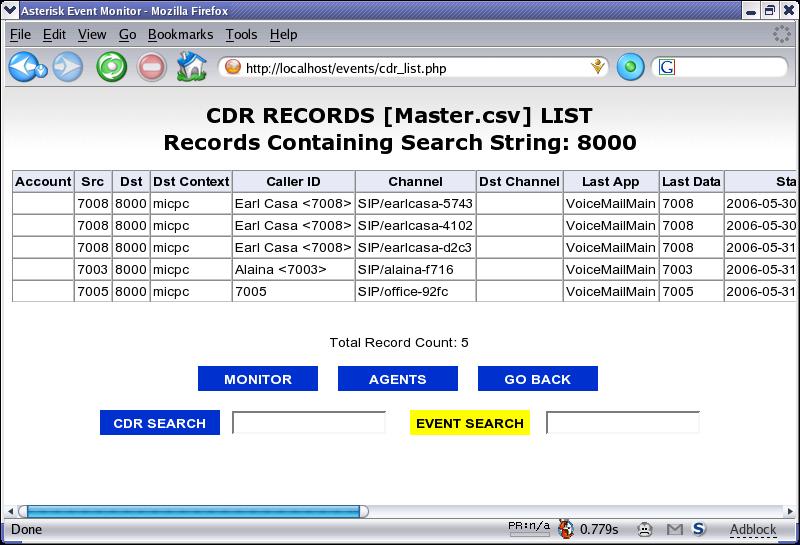Go to the Home page icon
The height and width of the screenshot is (545, 800).
click(x=191, y=68)
